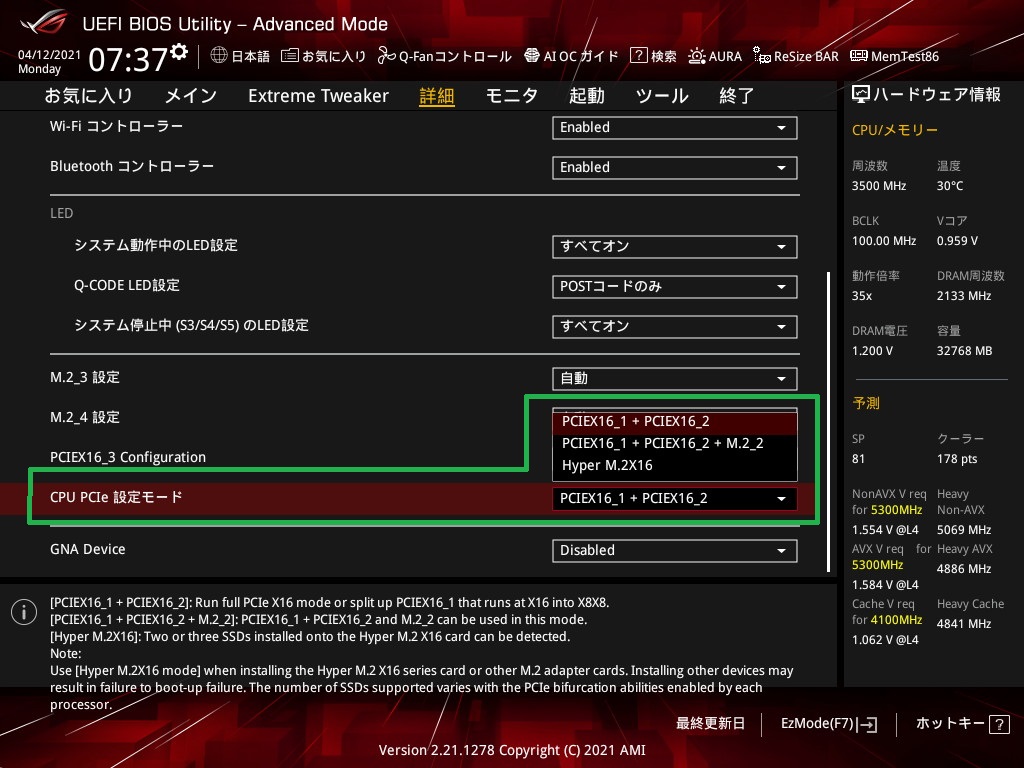Image resolution: width=1024 pixels, height=768 pixels.
Task: Click the GNA Device label
Action: pyautogui.click(x=88, y=549)
